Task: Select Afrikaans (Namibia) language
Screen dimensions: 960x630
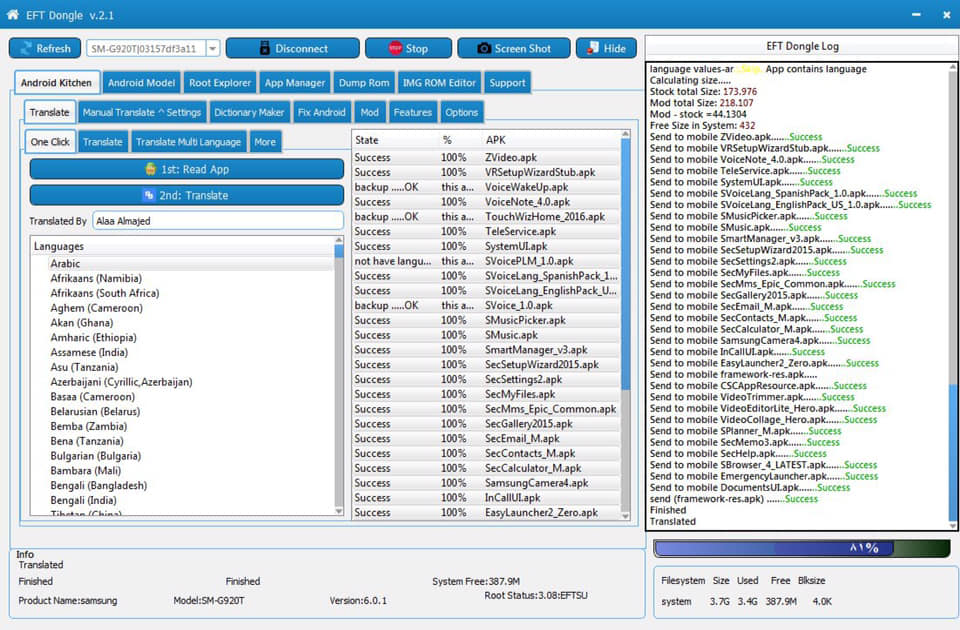Action: [96, 278]
